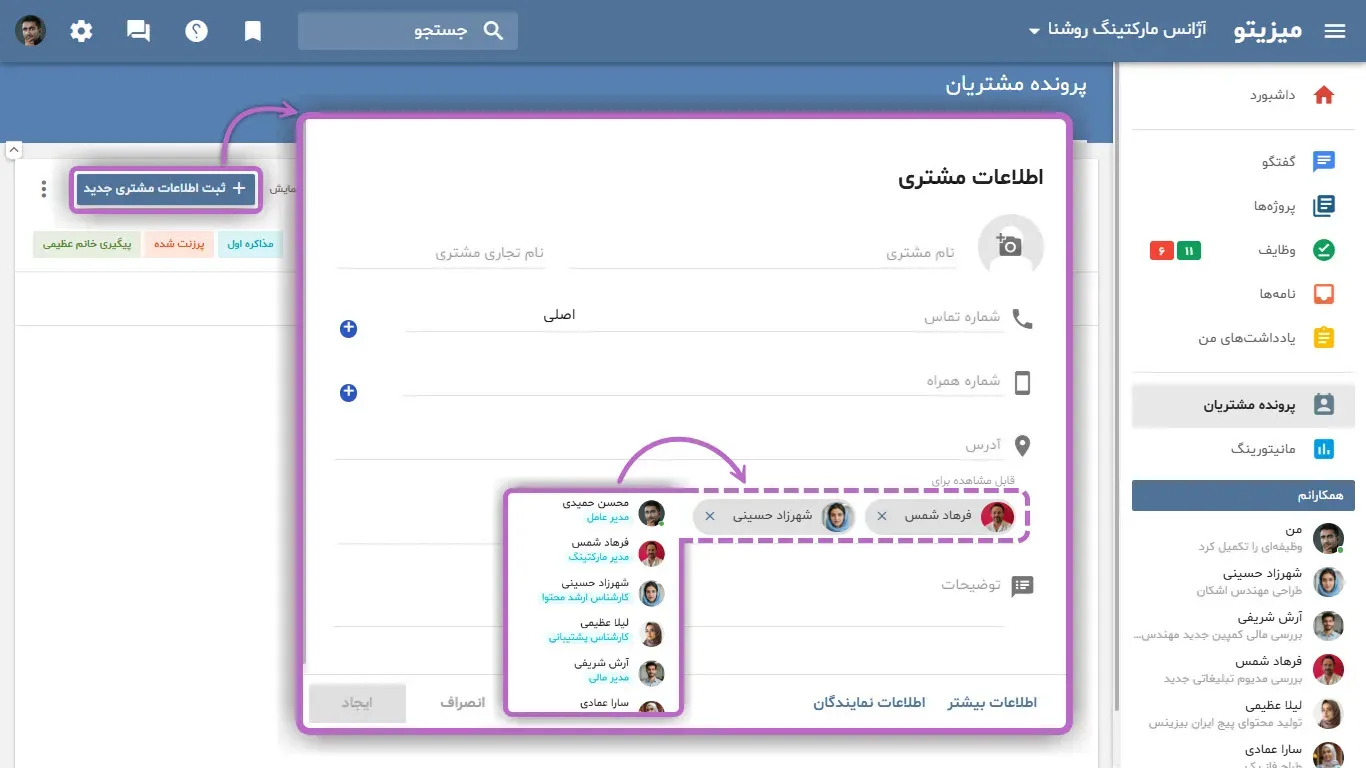Open اطلاعات نمایندگان link in dialog
1366x768 pixels.
tap(869, 703)
